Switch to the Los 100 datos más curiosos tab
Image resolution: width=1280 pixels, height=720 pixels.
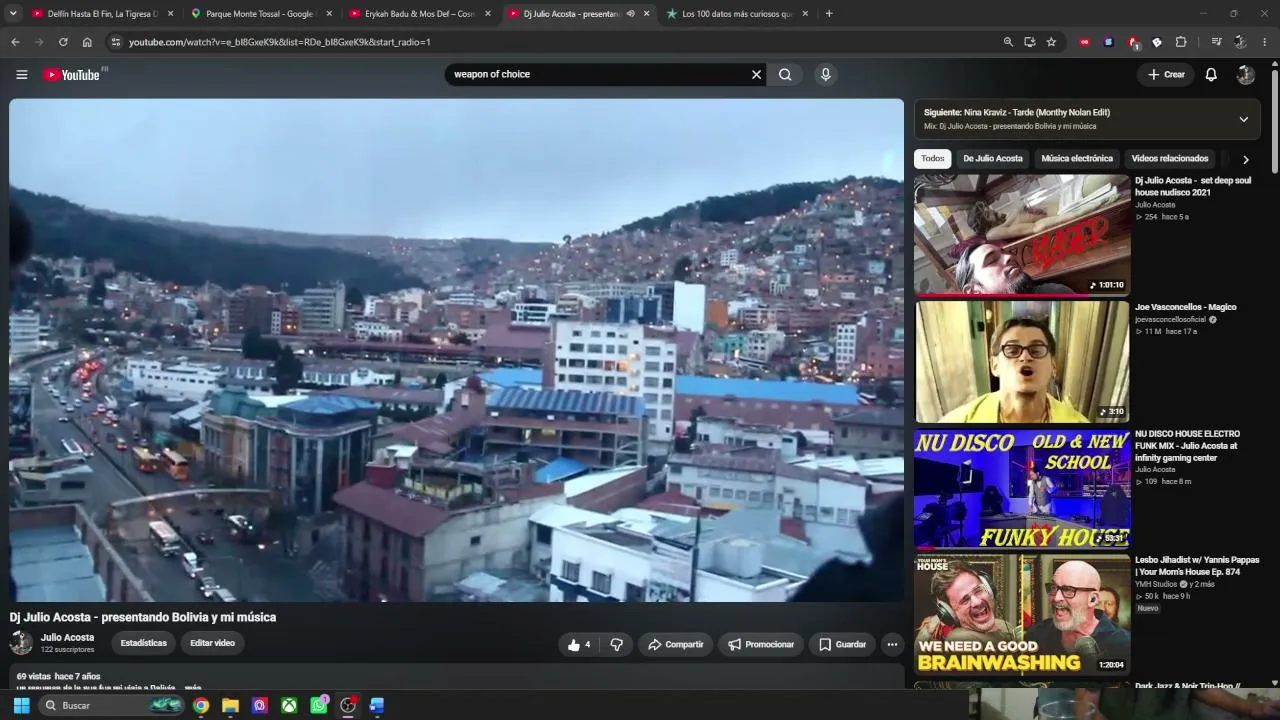coord(738,14)
